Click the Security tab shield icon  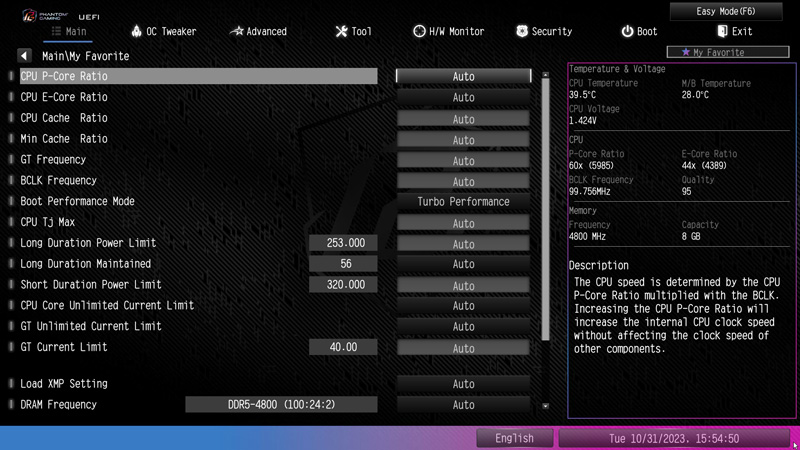pos(522,31)
